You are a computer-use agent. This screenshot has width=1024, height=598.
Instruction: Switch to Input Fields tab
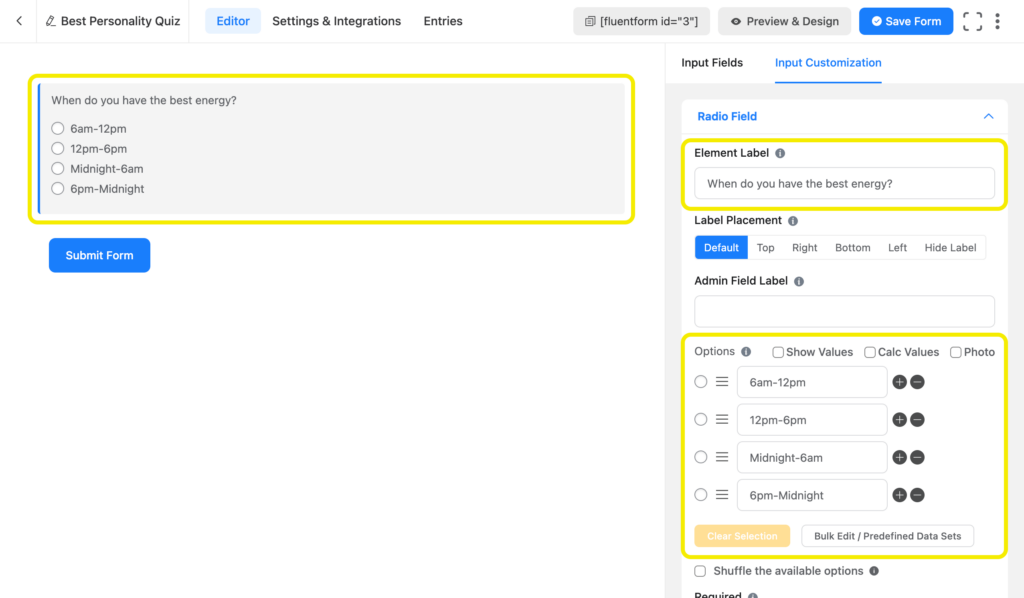tap(712, 63)
